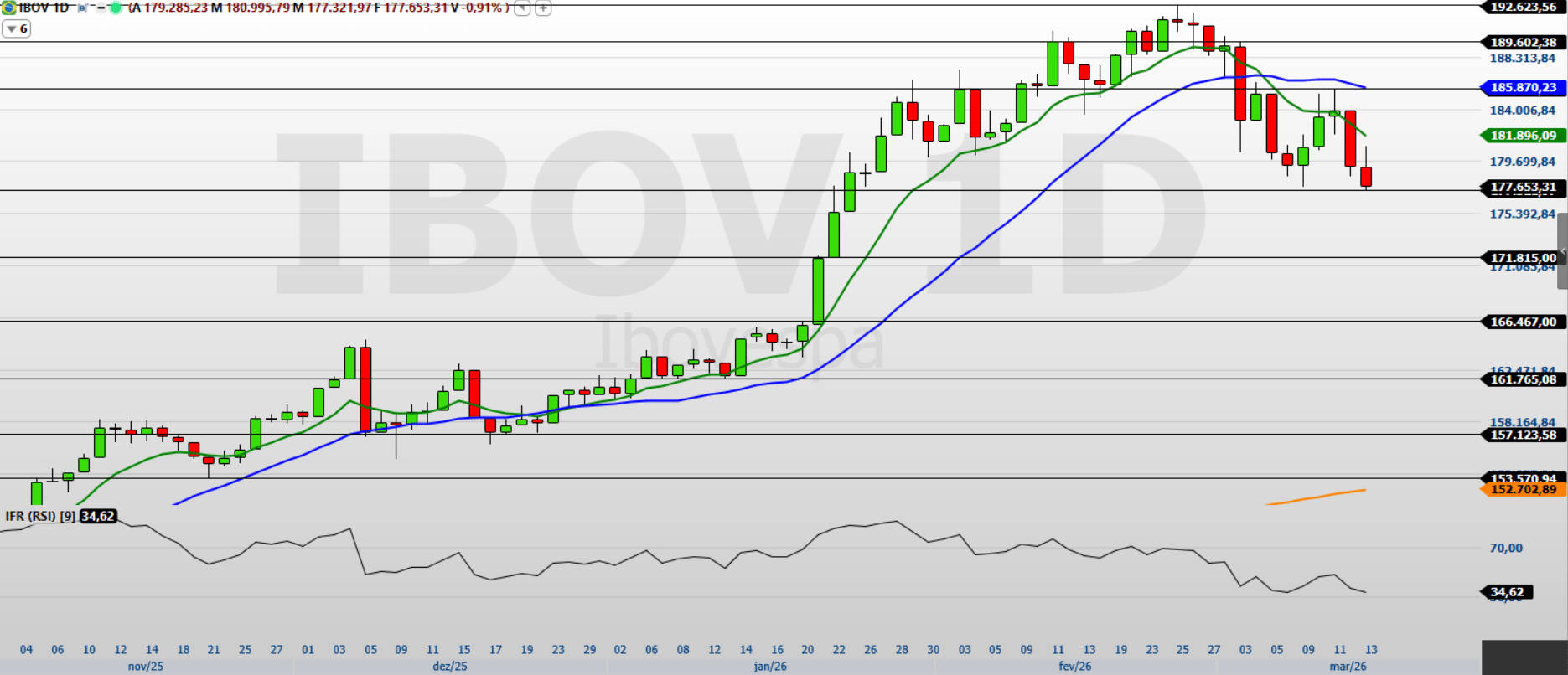Click the current price label 177.653,31
The image size is (1568, 675).
tap(1523, 187)
